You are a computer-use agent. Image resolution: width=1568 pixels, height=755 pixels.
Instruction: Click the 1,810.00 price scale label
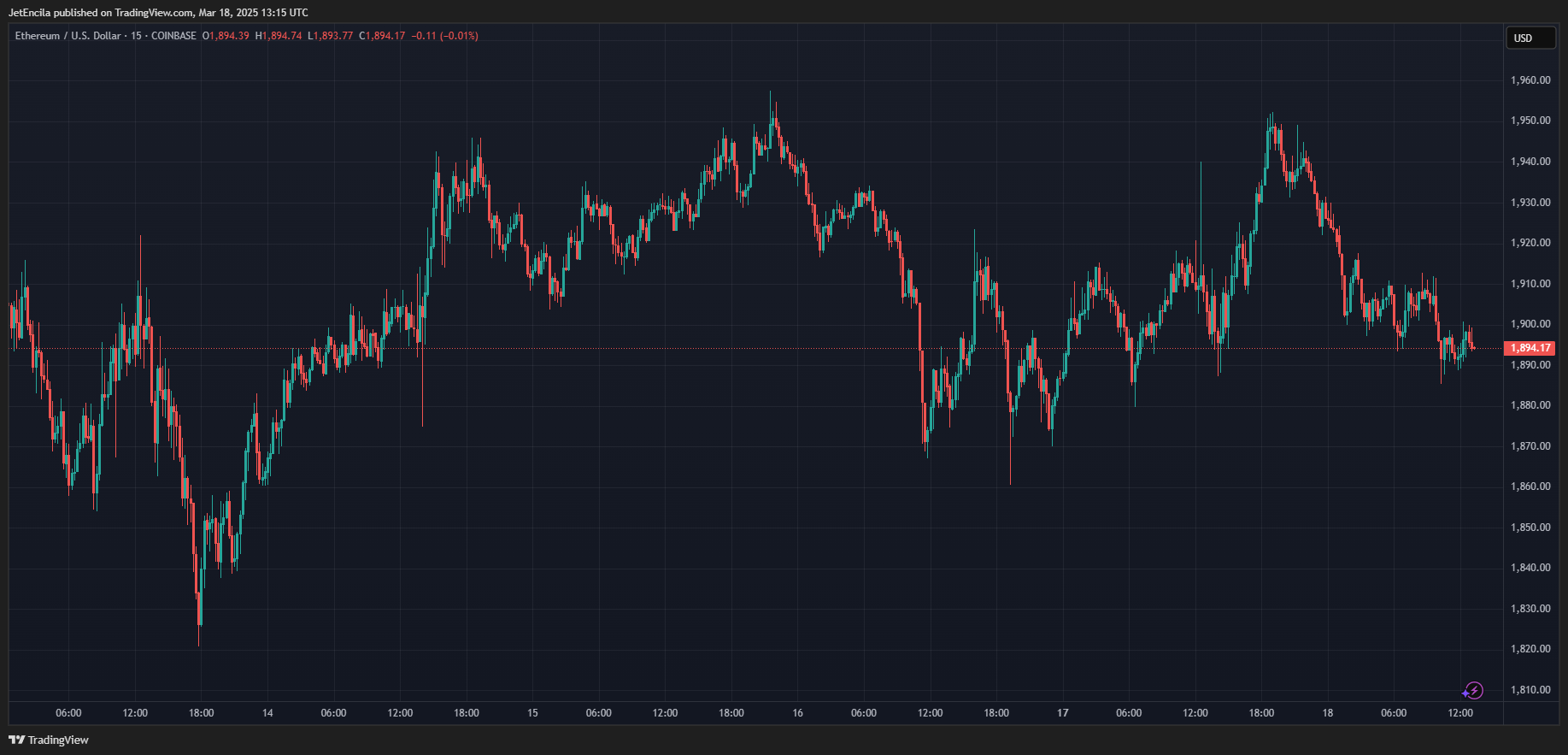1530,690
